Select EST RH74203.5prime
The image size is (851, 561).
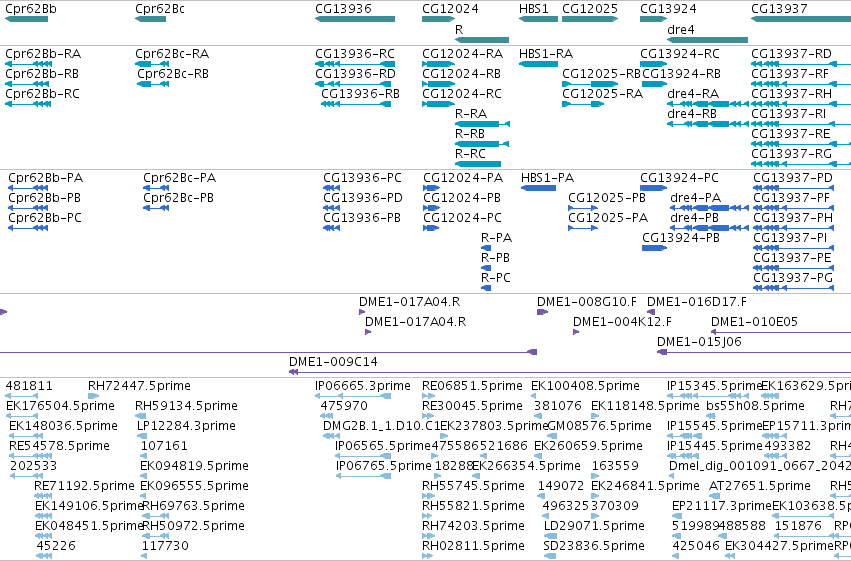473,527
